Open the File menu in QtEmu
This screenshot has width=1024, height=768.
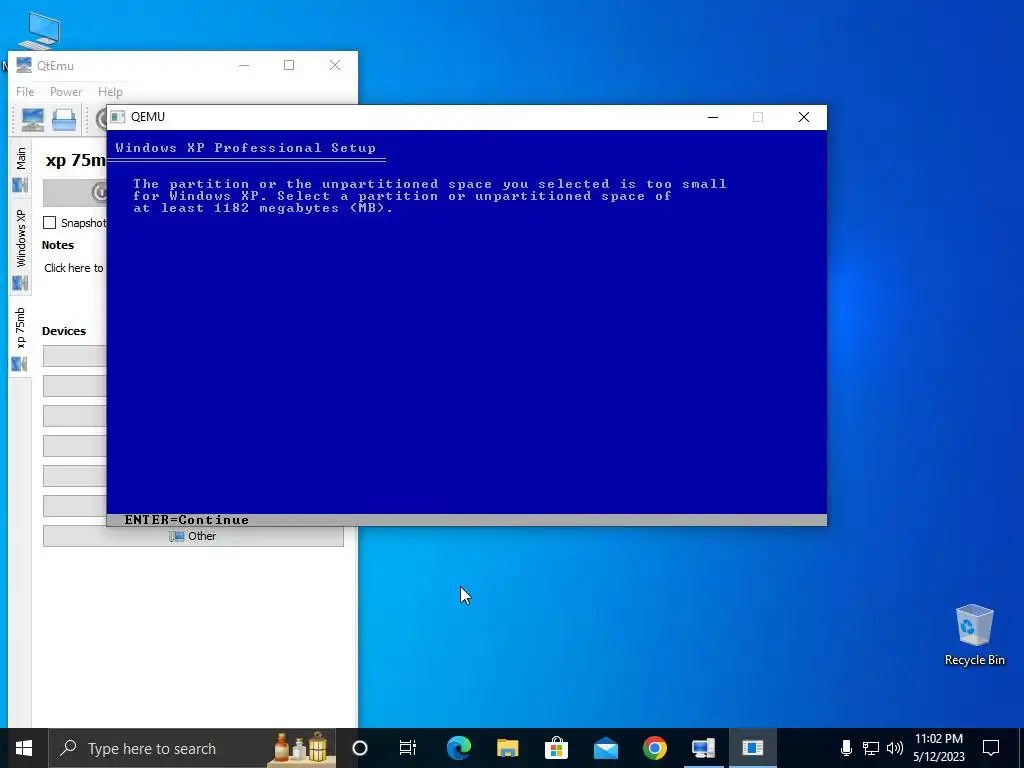click(x=25, y=91)
